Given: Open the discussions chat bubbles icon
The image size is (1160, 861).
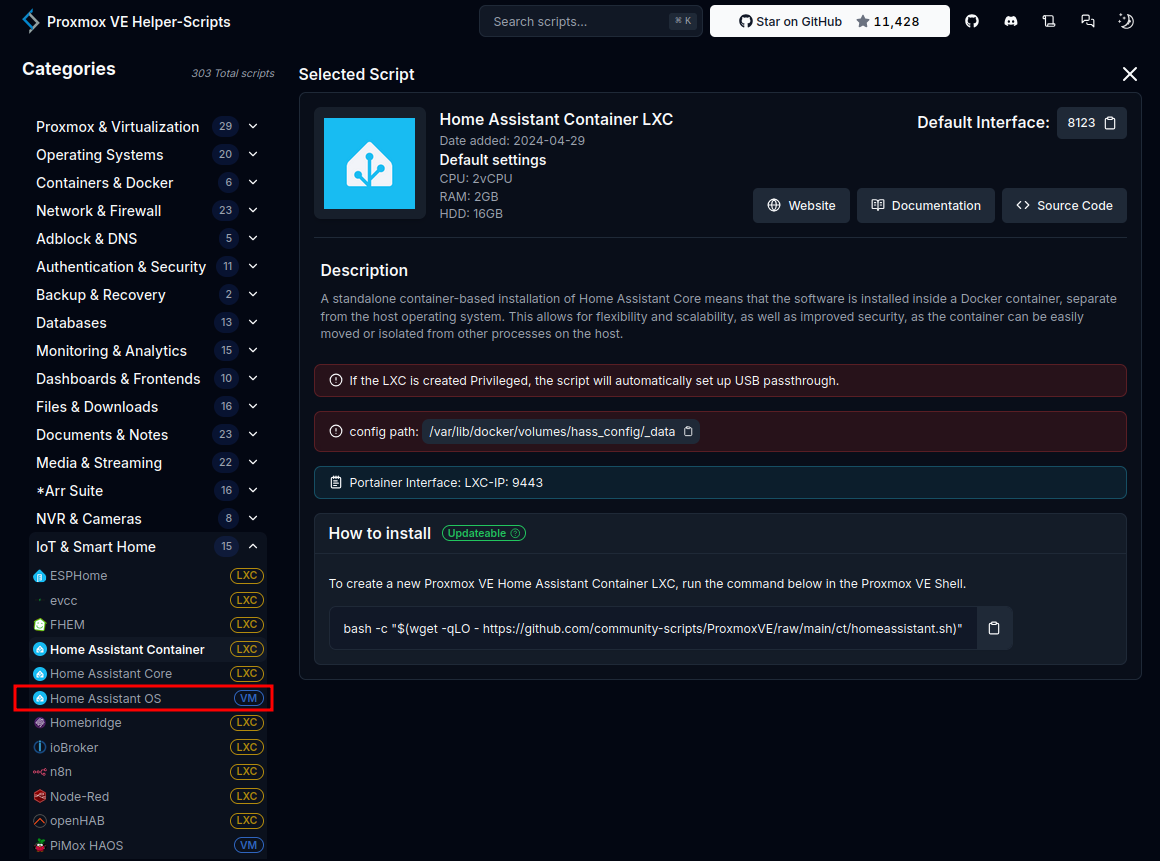Looking at the screenshot, I should (1088, 21).
